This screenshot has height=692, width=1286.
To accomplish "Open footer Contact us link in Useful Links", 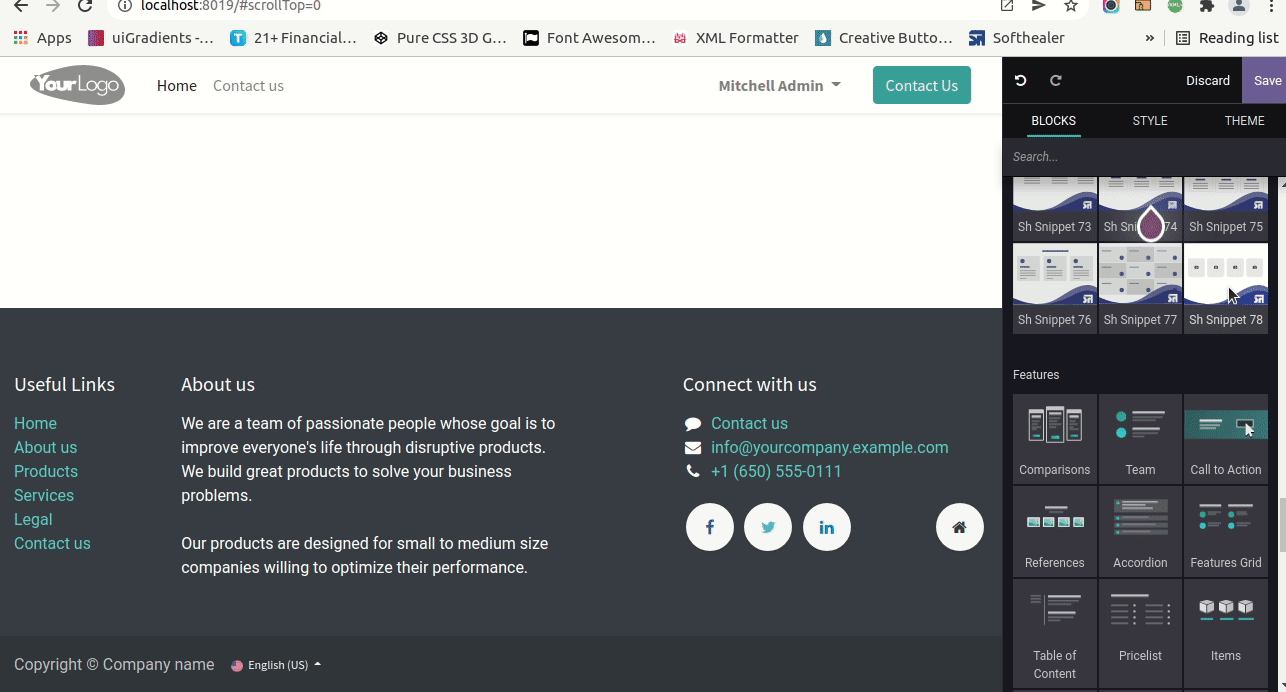I will (x=52, y=543).
